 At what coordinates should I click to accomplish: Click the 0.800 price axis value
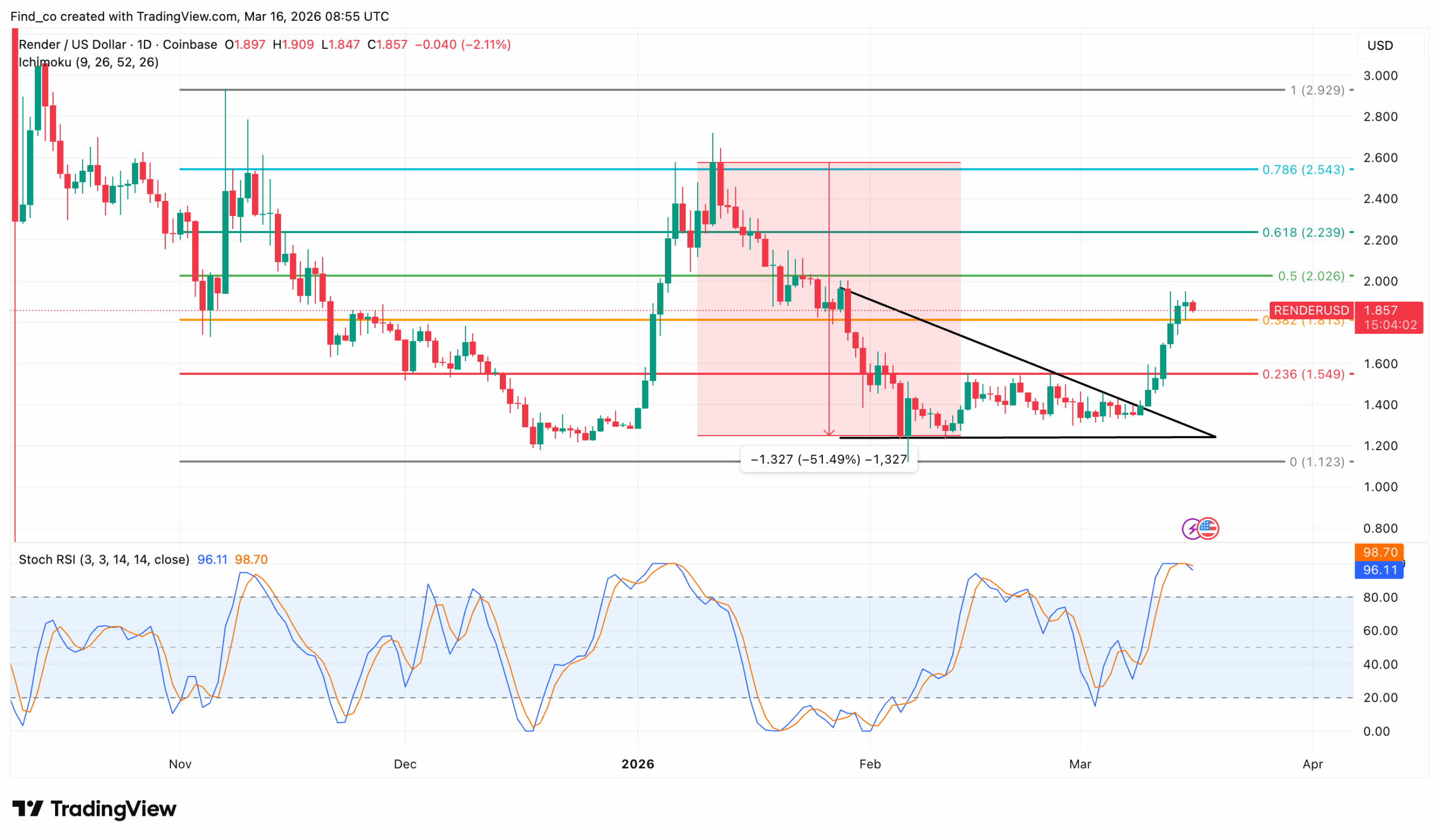click(1381, 528)
